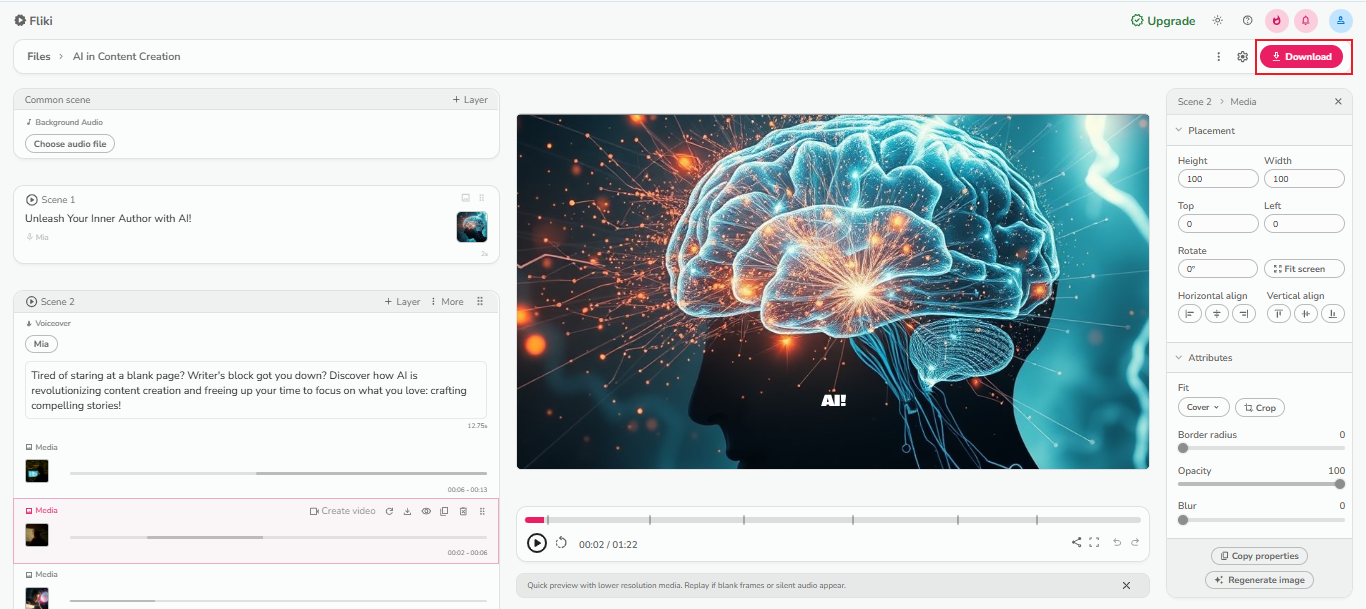Share the video via share icon

point(1076,542)
